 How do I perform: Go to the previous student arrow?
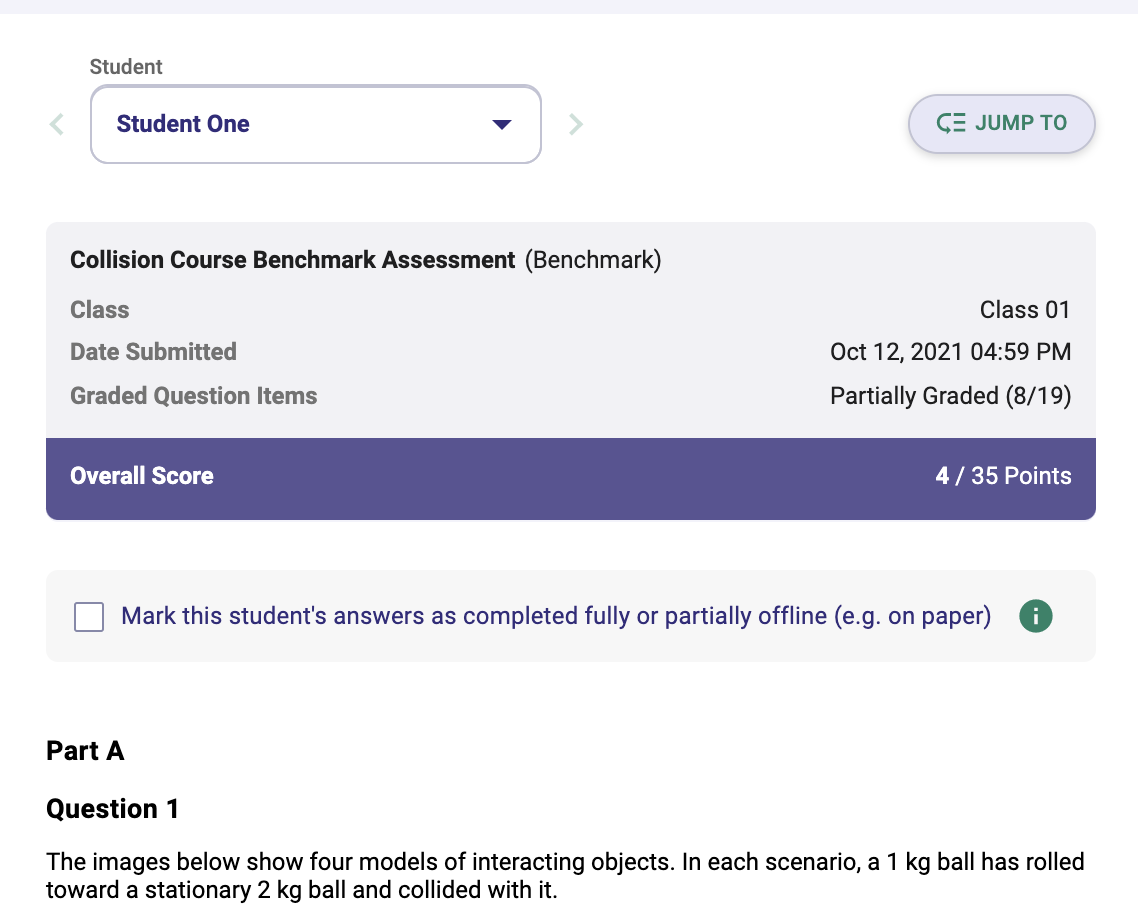(x=57, y=124)
